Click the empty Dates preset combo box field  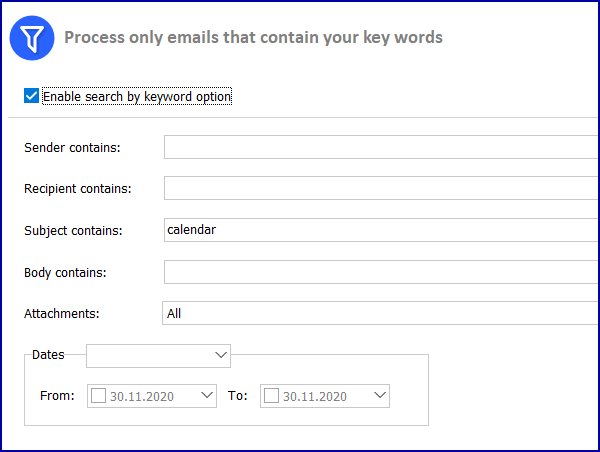(x=150, y=356)
